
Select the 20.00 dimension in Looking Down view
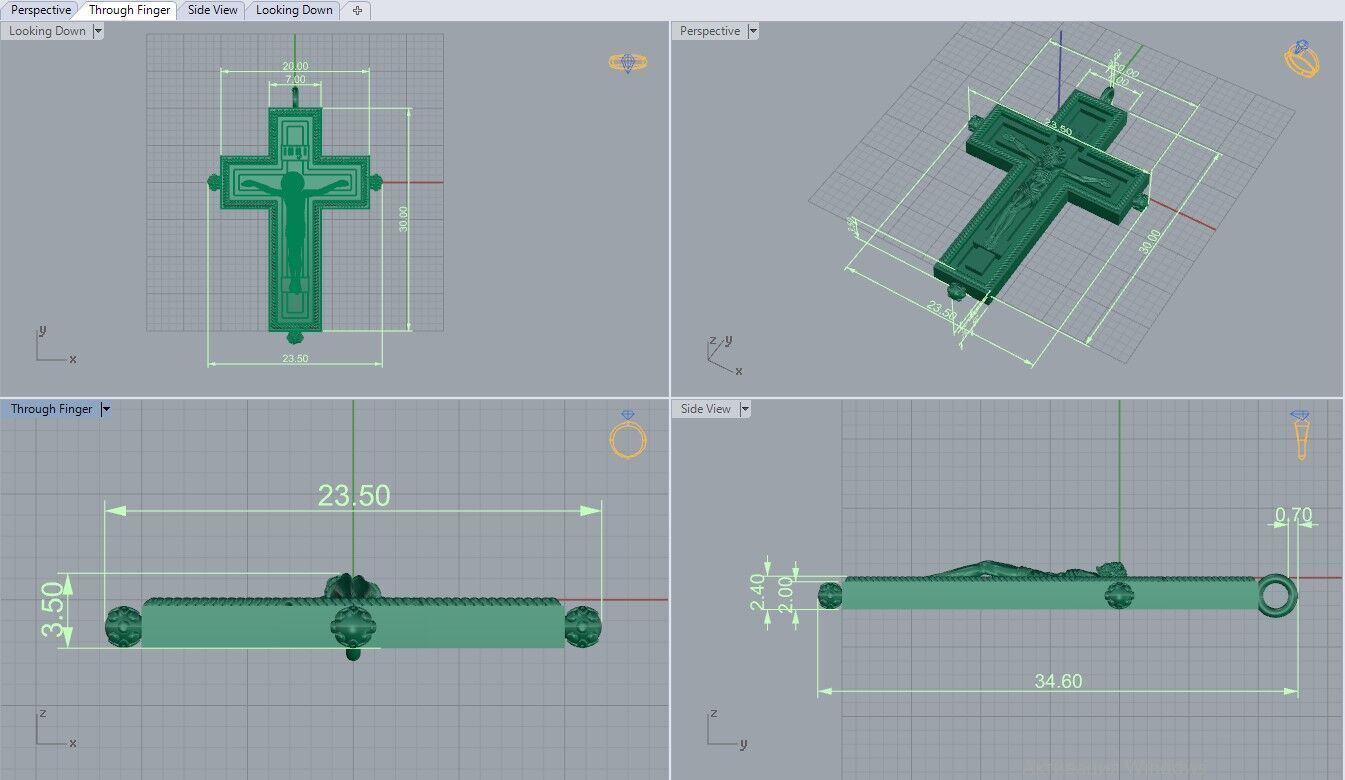(x=294, y=66)
